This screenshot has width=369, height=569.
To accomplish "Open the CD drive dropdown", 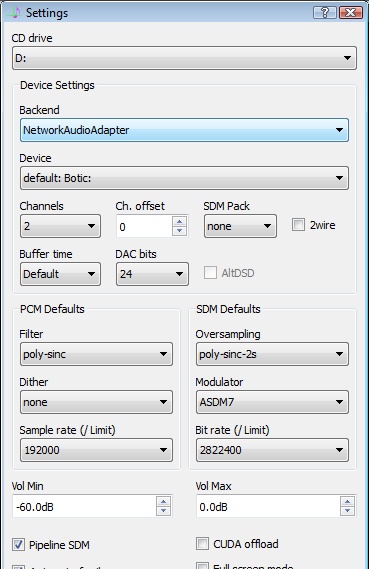I will click(184, 58).
